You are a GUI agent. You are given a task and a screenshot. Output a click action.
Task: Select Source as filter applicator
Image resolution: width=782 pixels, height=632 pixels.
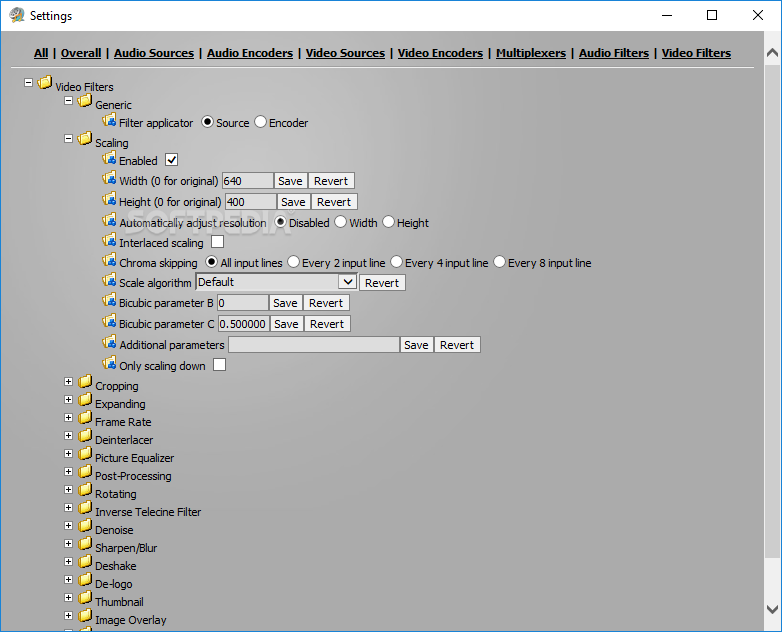[207, 122]
